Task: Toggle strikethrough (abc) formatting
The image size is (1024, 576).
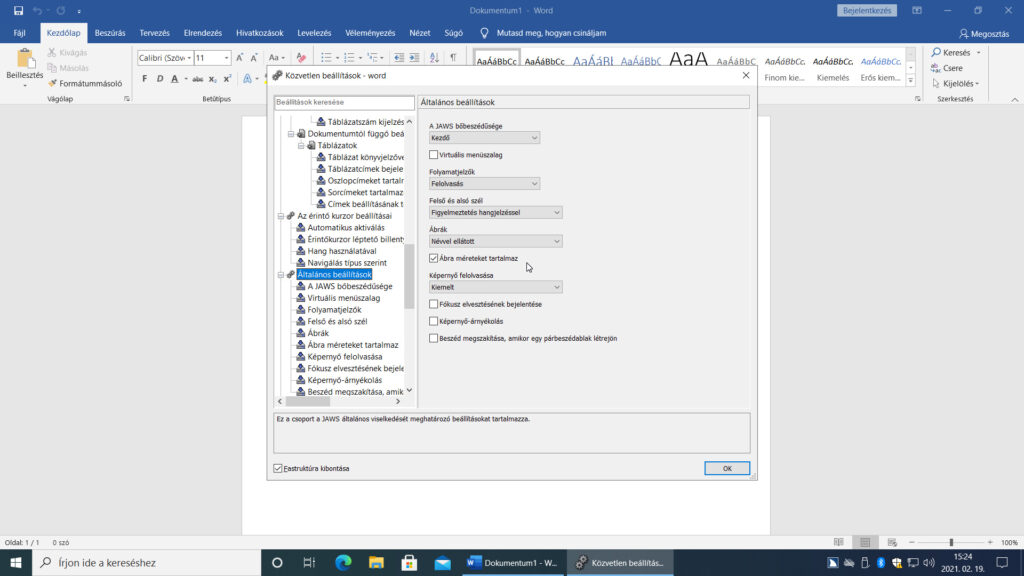Action: (197, 79)
